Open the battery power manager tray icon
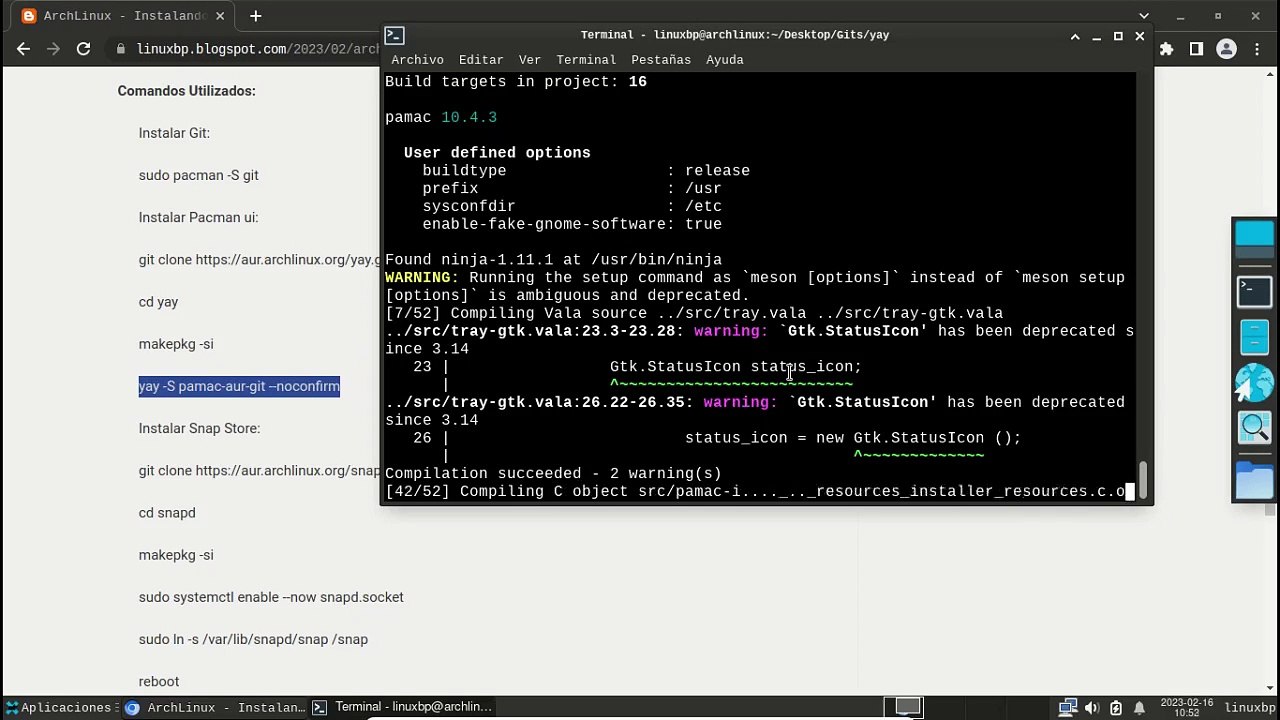The height and width of the screenshot is (720, 1280). coord(1116,707)
